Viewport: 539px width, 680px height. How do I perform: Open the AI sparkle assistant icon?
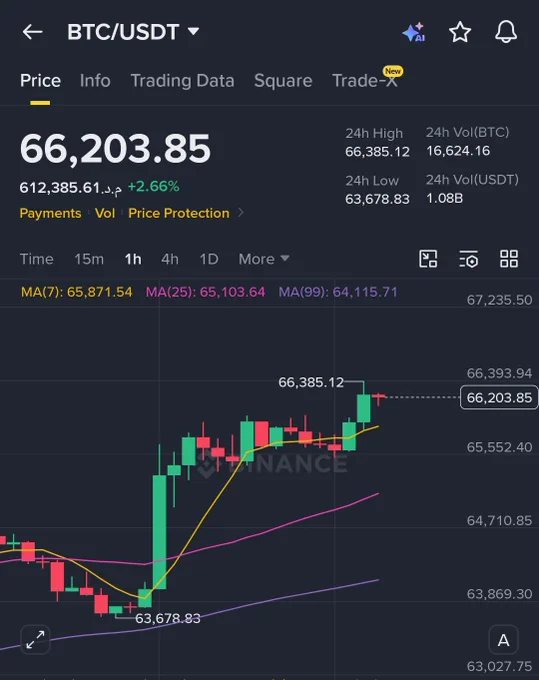pyautogui.click(x=414, y=32)
